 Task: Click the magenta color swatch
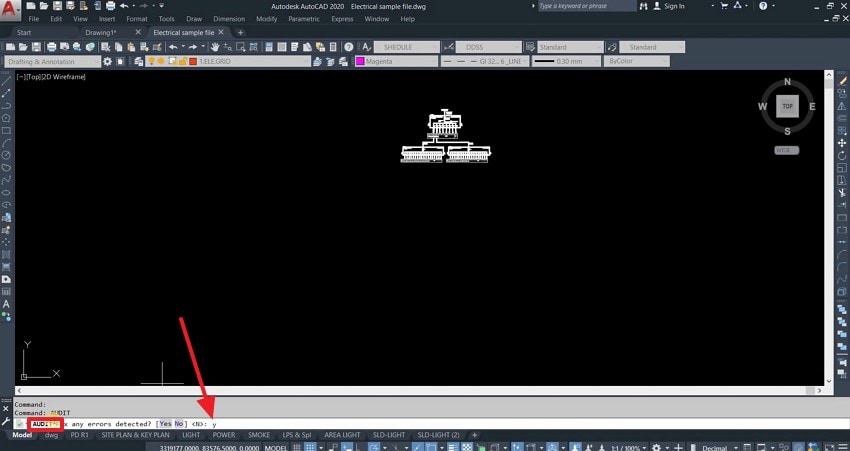(x=360, y=61)
